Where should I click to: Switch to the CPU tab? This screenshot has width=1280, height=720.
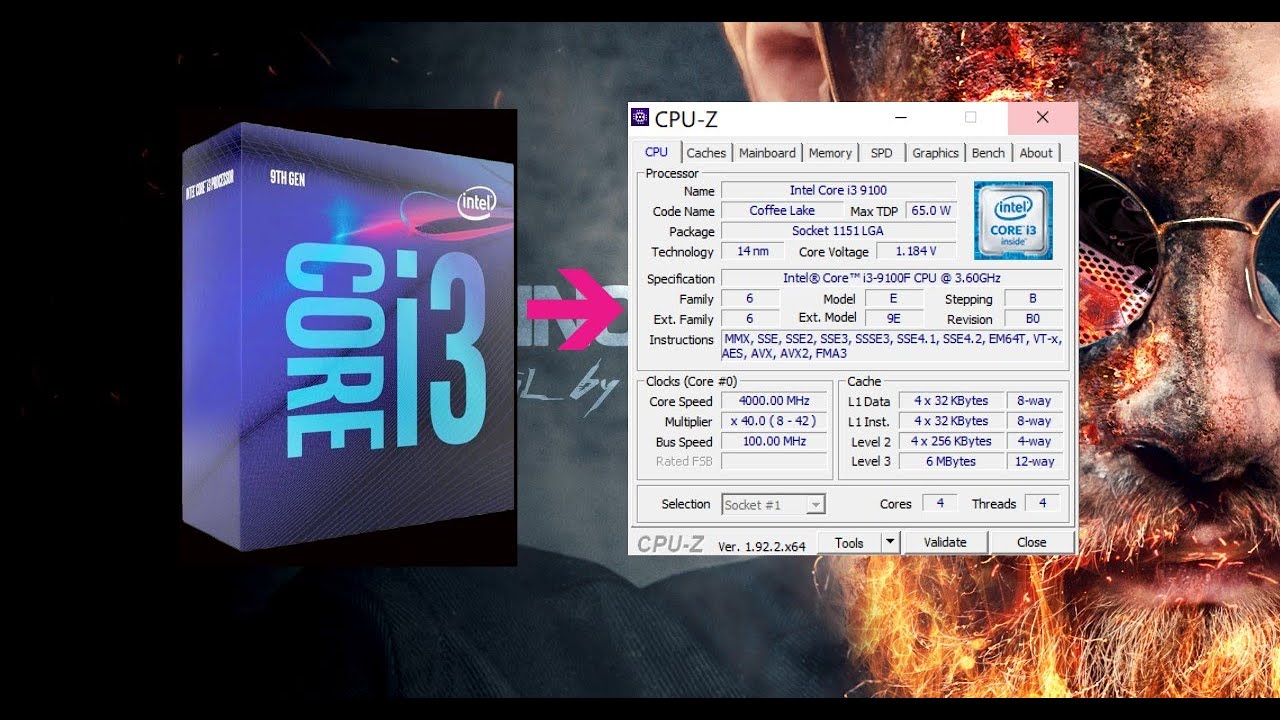656,152
